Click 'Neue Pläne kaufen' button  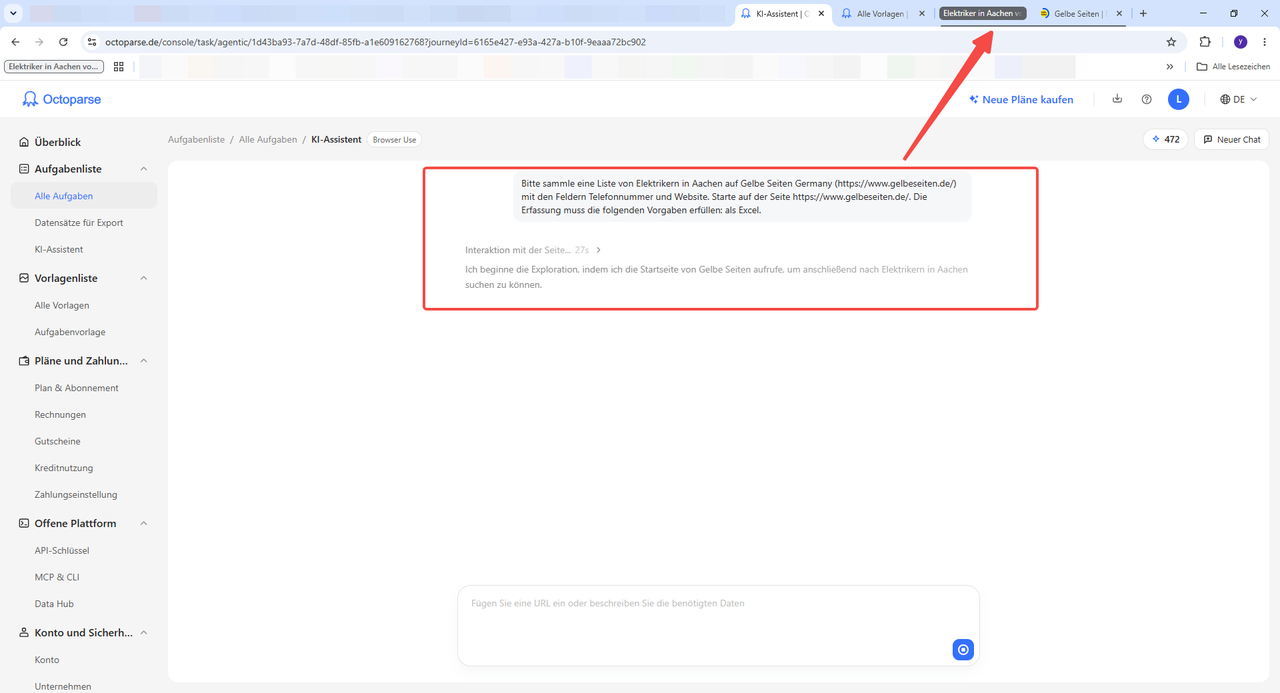coord(1021,100)
